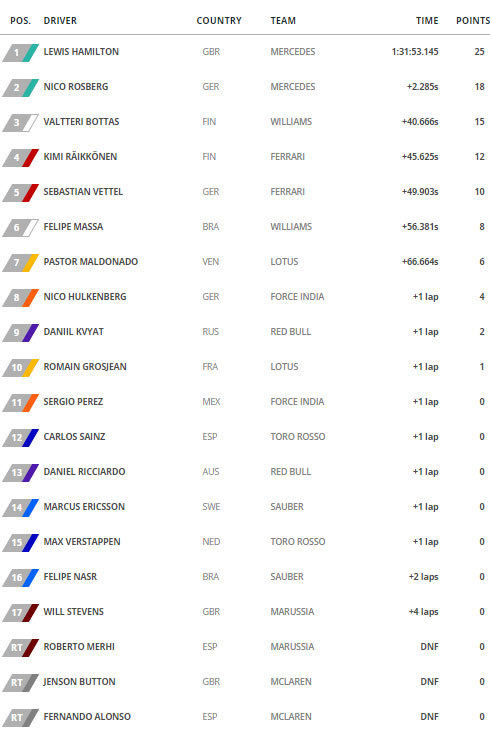Click the position 14 badge with blue stripe
The width and height of the screenshot is (492, 733).
(21, 507)
